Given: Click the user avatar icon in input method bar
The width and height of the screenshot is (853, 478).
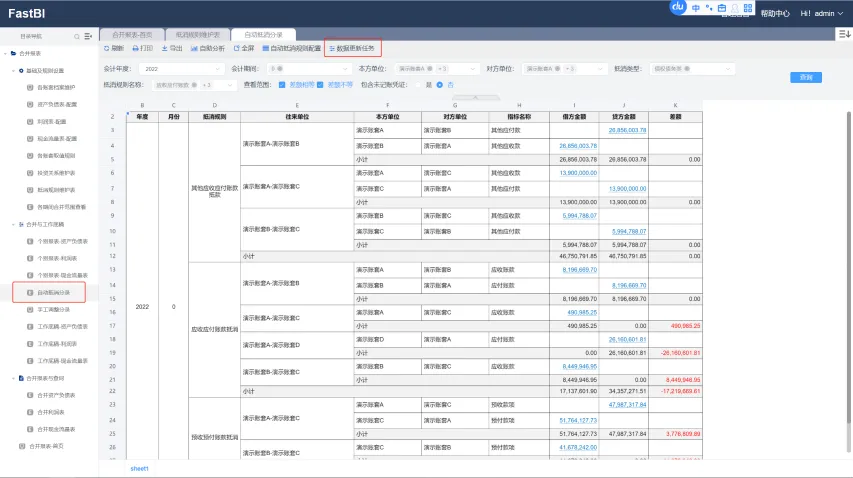Looking at the screenshot, I should [735, 8].
